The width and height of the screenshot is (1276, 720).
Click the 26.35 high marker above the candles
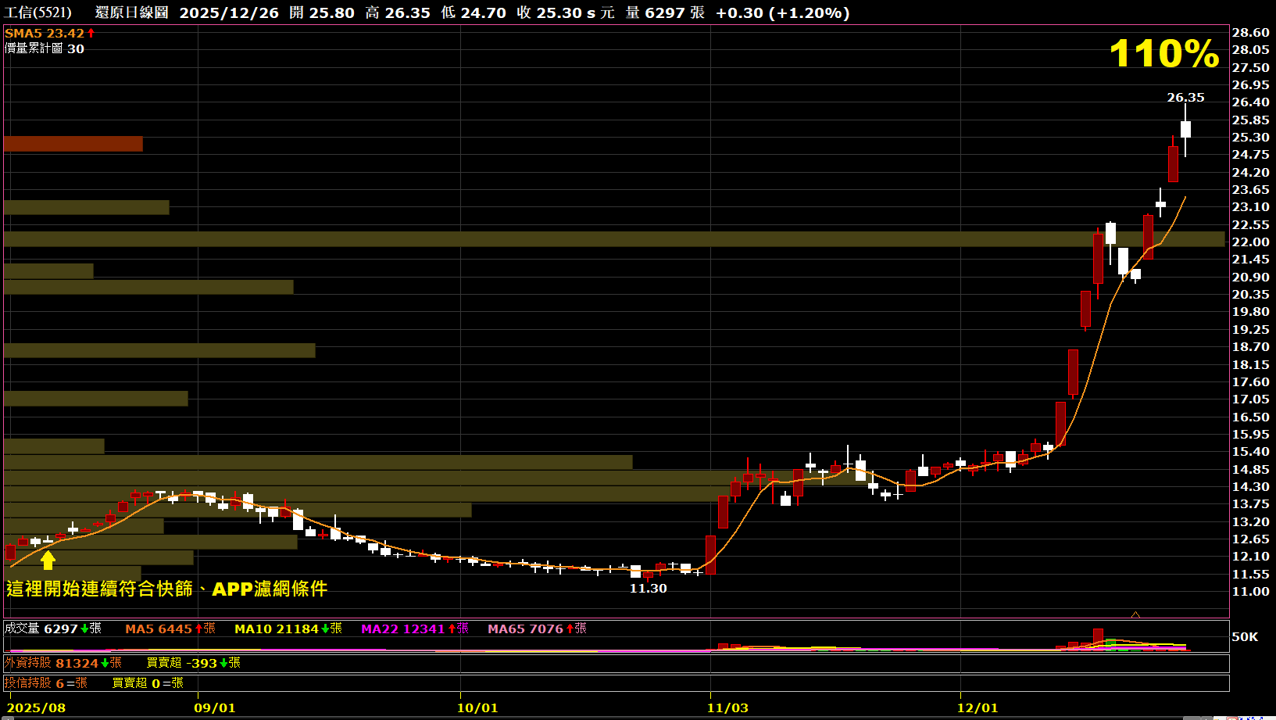(1185, 98)
